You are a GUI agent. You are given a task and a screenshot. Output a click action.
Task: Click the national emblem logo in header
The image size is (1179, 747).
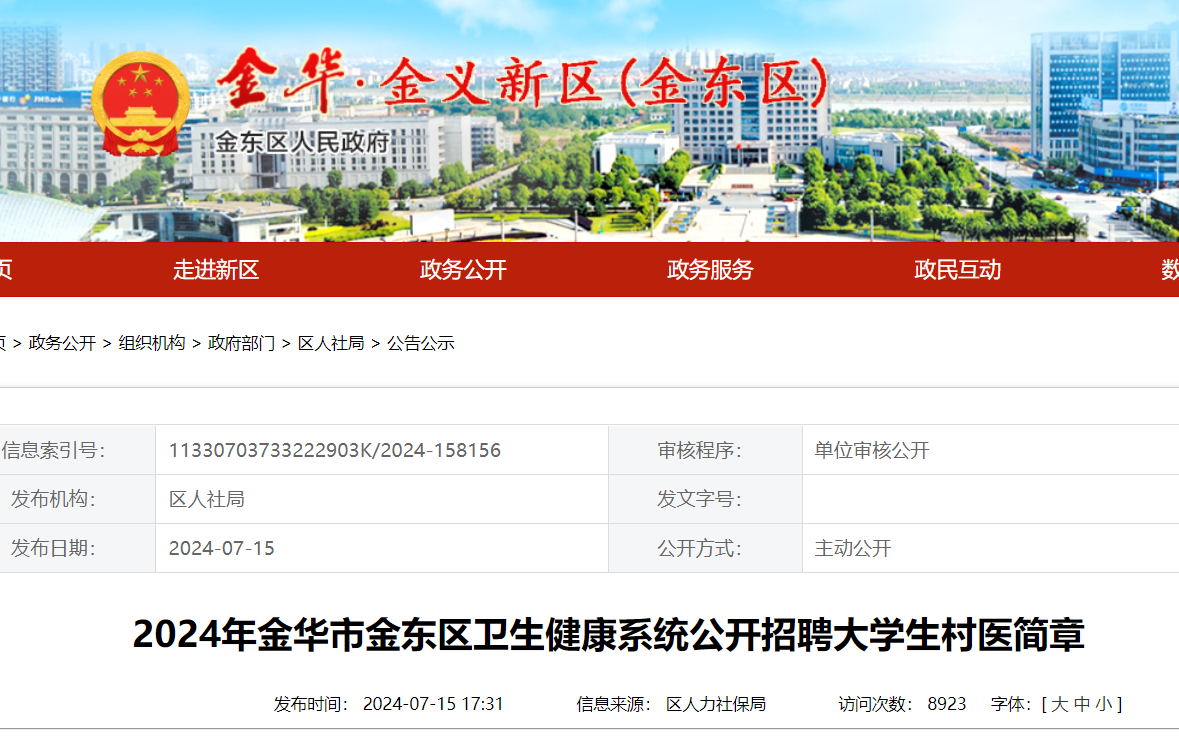(141, 104)
